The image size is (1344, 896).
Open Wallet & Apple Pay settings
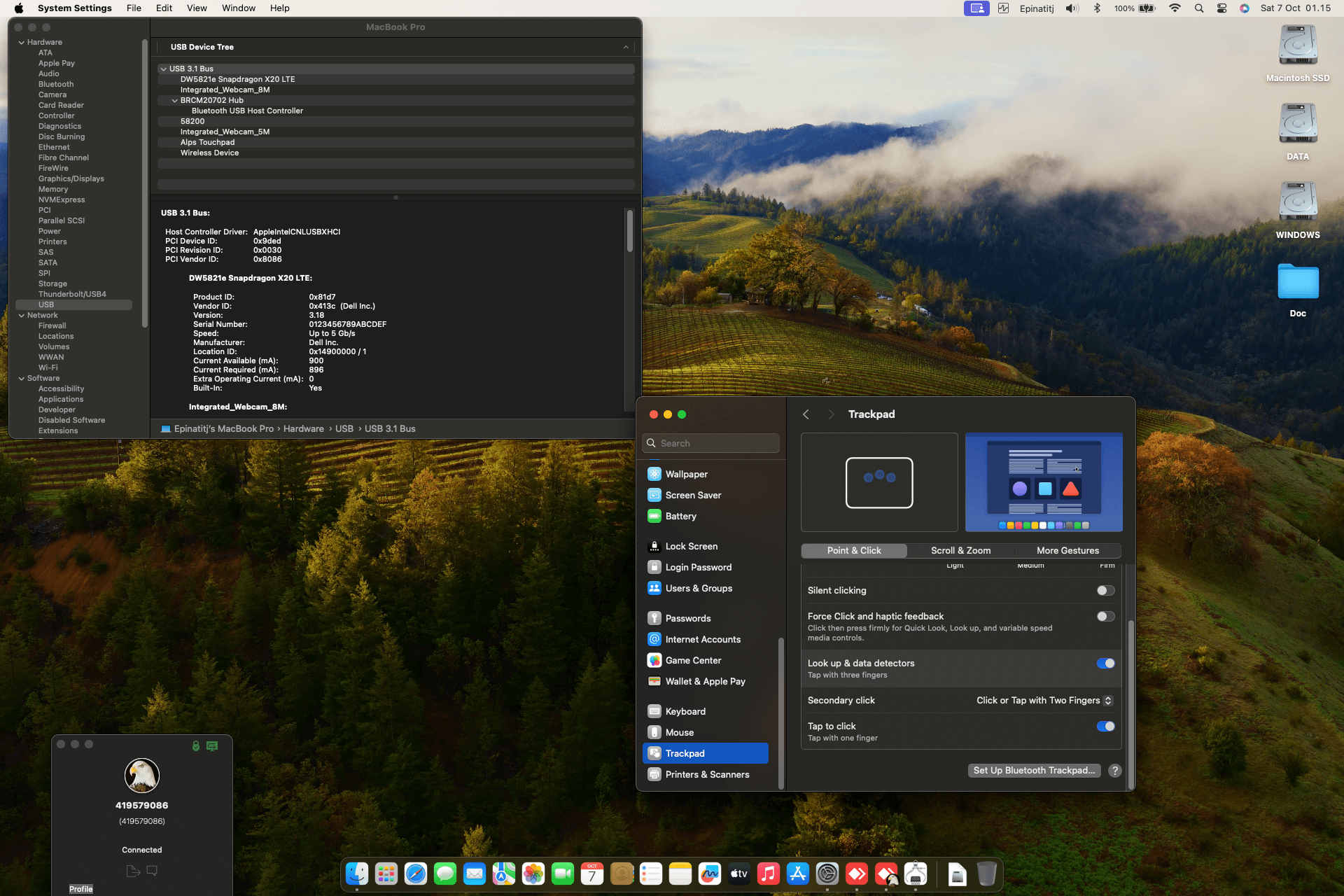(704, 681)
